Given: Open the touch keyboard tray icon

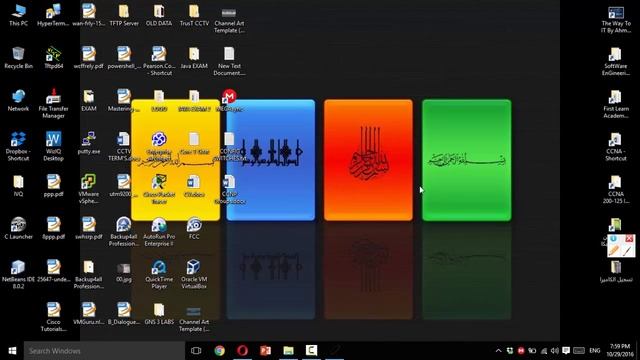Looking at the screenshot, I should click(x=579, y=351).
